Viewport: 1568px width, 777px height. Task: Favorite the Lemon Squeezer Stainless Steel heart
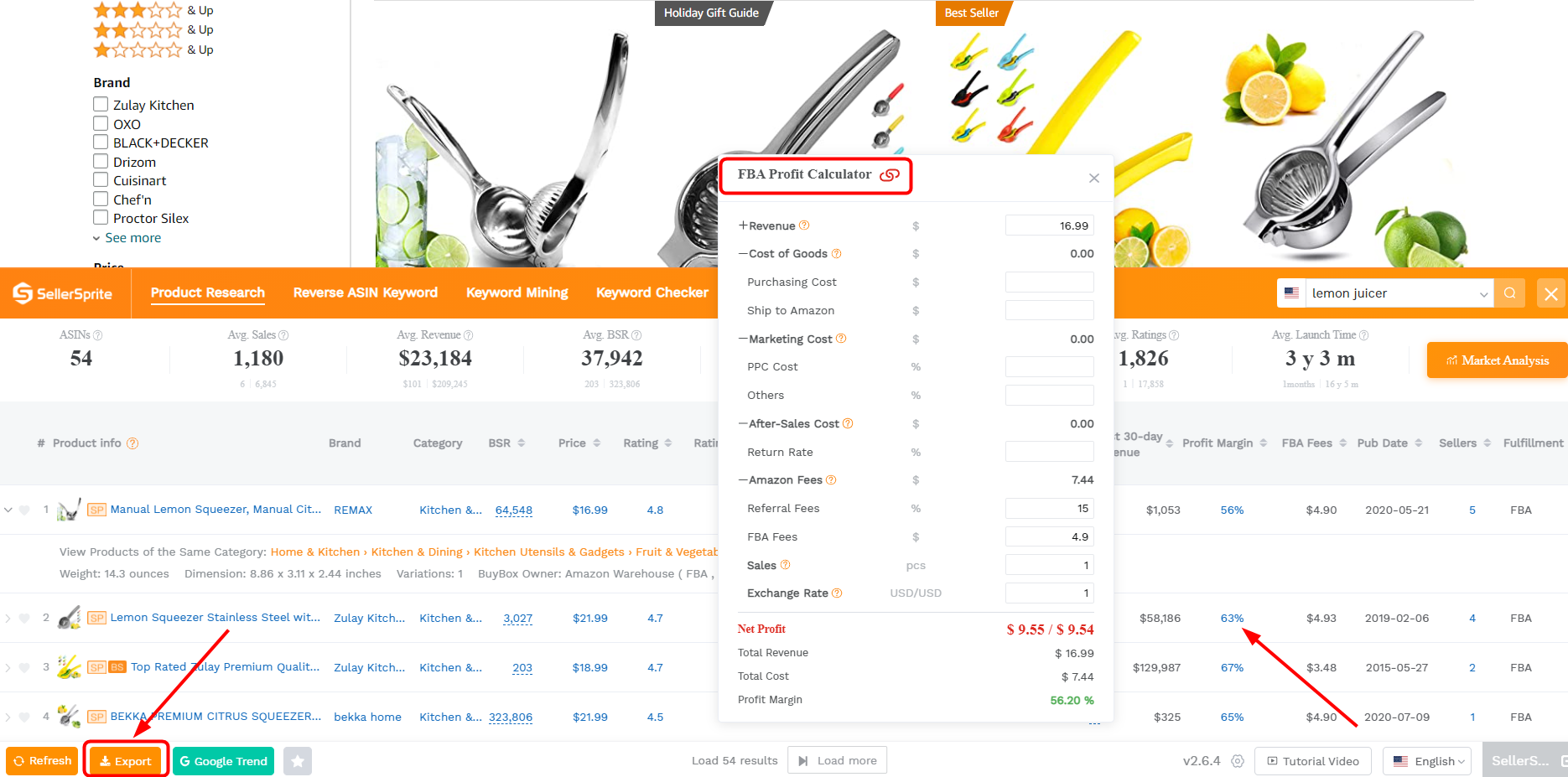point(25,618)
